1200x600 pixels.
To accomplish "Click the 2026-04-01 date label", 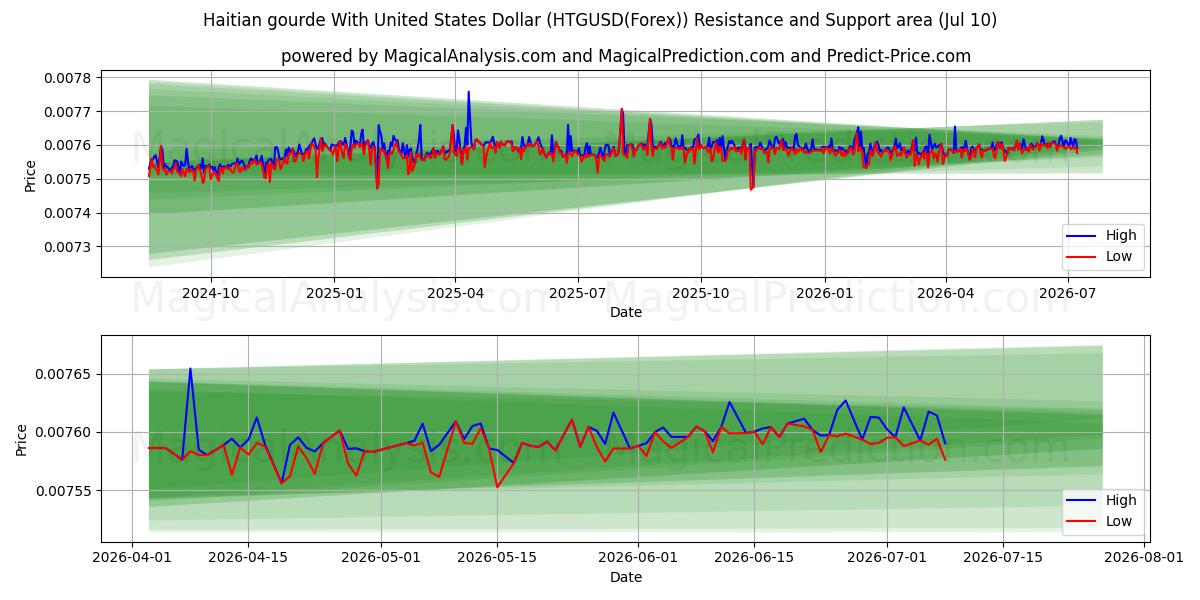I will [132, 559].
